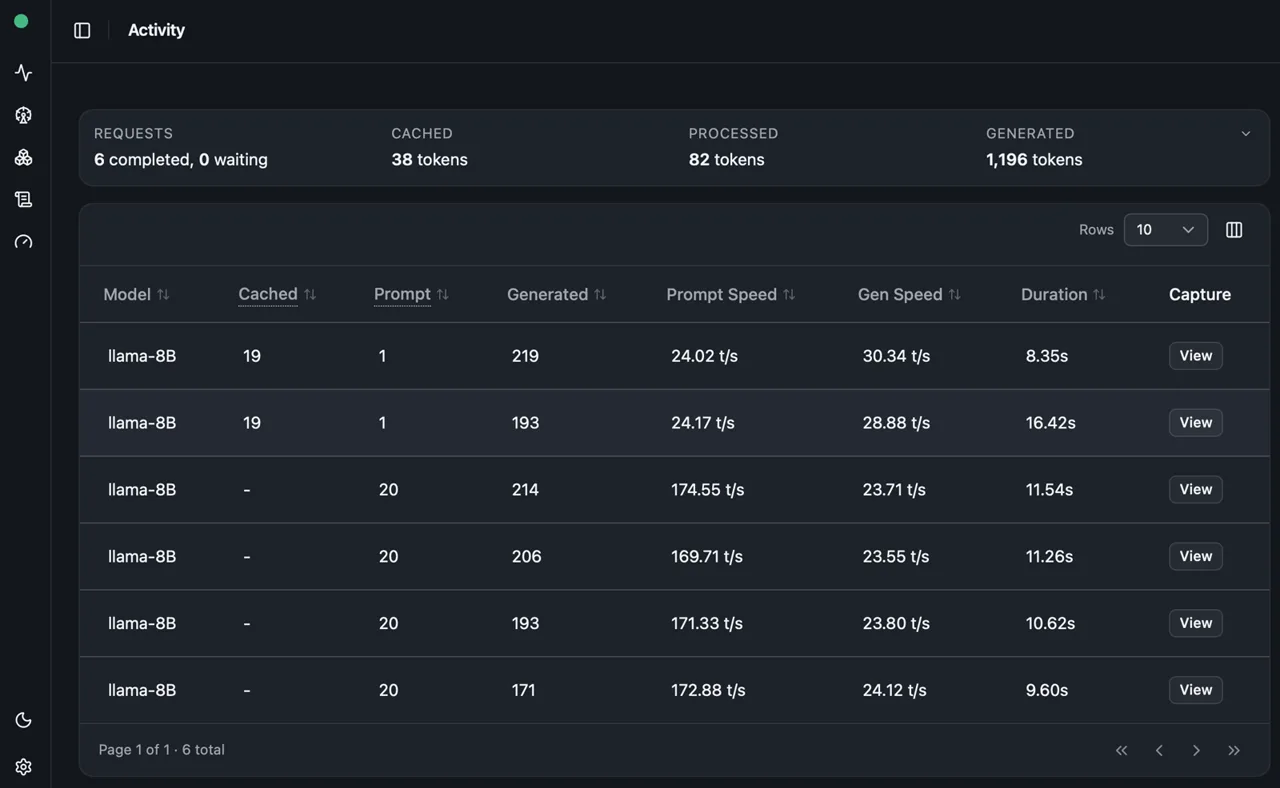Click the green status dot
Image resolution: width=1280 pixels, height=788 pixels.
21,21
